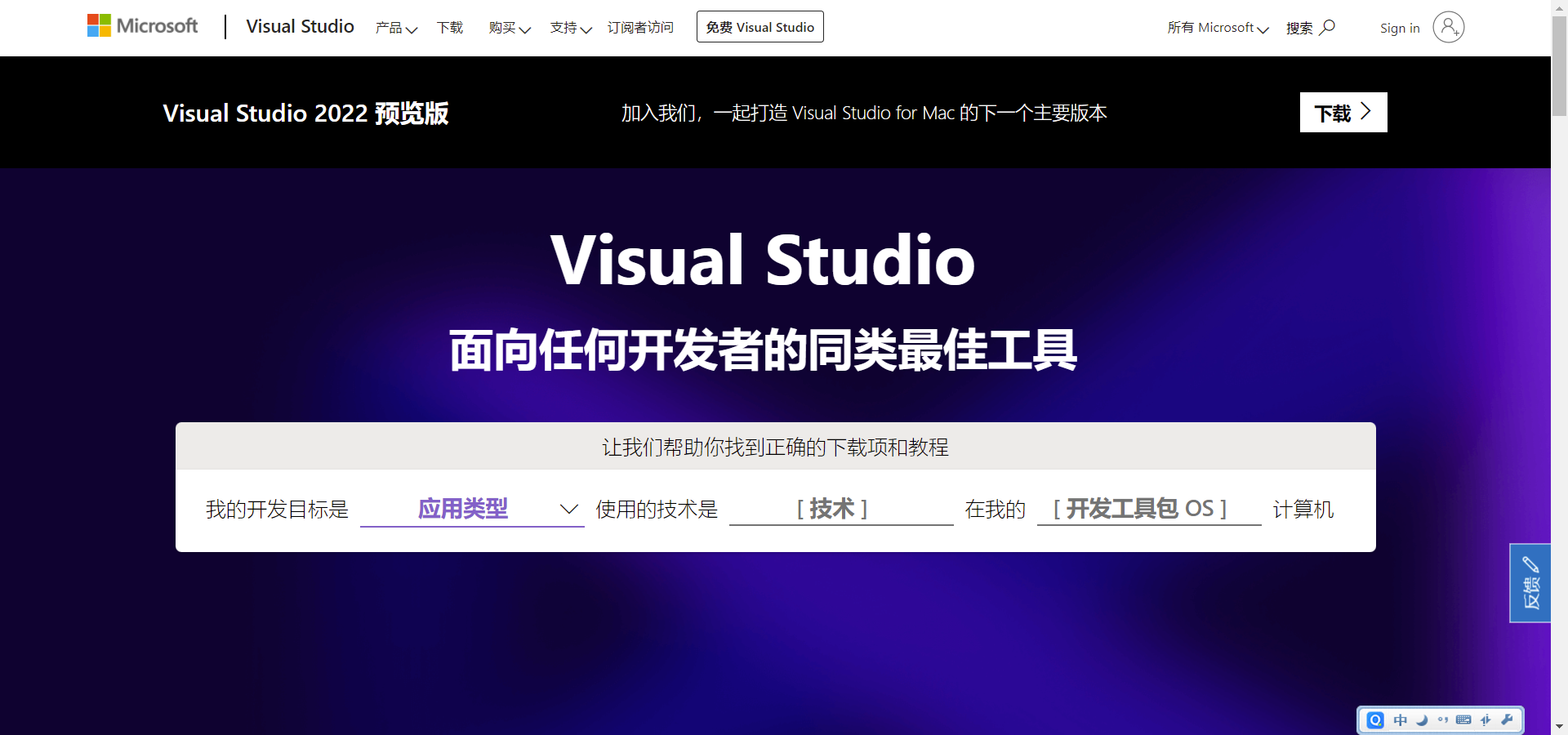Expand the 产品 menu
The height and width of the screenshot is (735, 1568).
click(x=396, y=28)
